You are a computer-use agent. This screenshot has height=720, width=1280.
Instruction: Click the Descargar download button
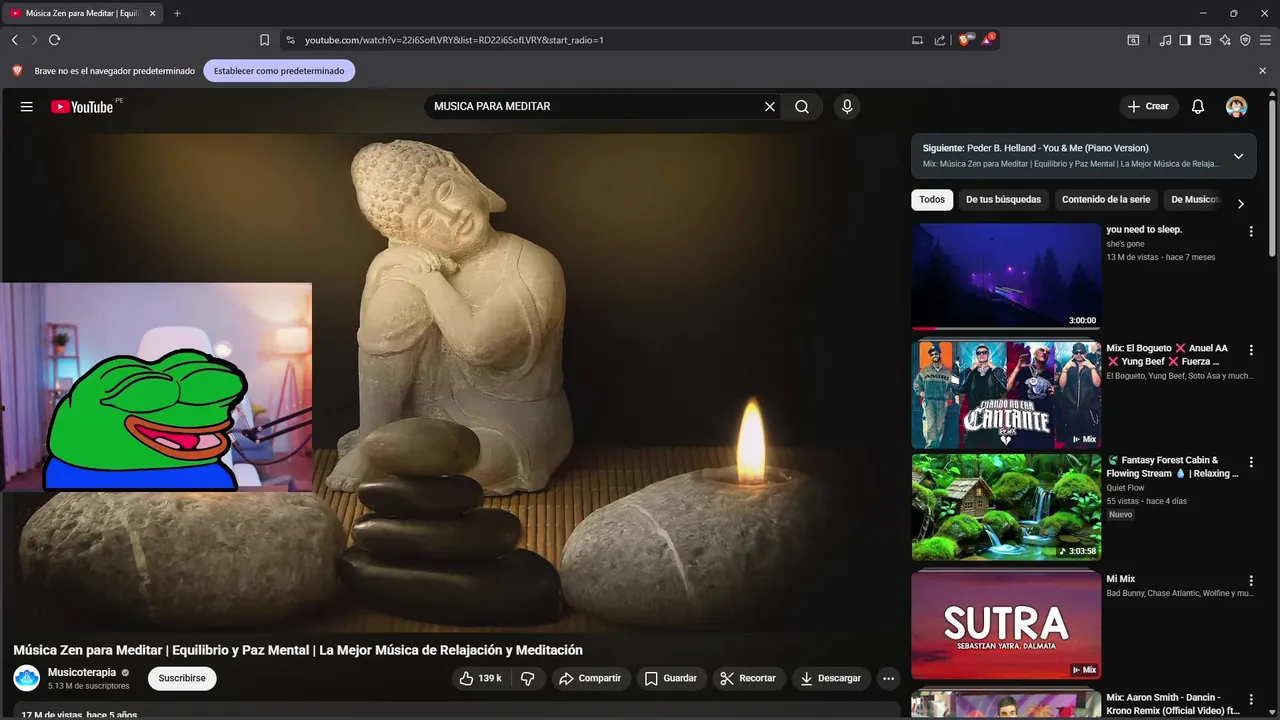pyautogui.click(x=831, y=678)
